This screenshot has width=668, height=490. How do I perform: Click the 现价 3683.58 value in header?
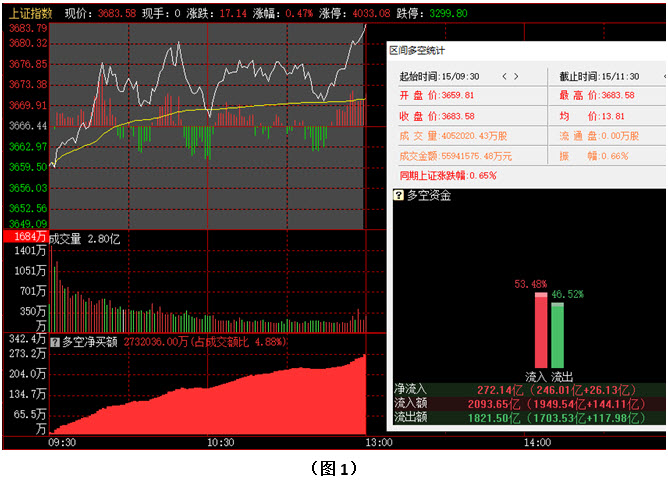(117, 14)
